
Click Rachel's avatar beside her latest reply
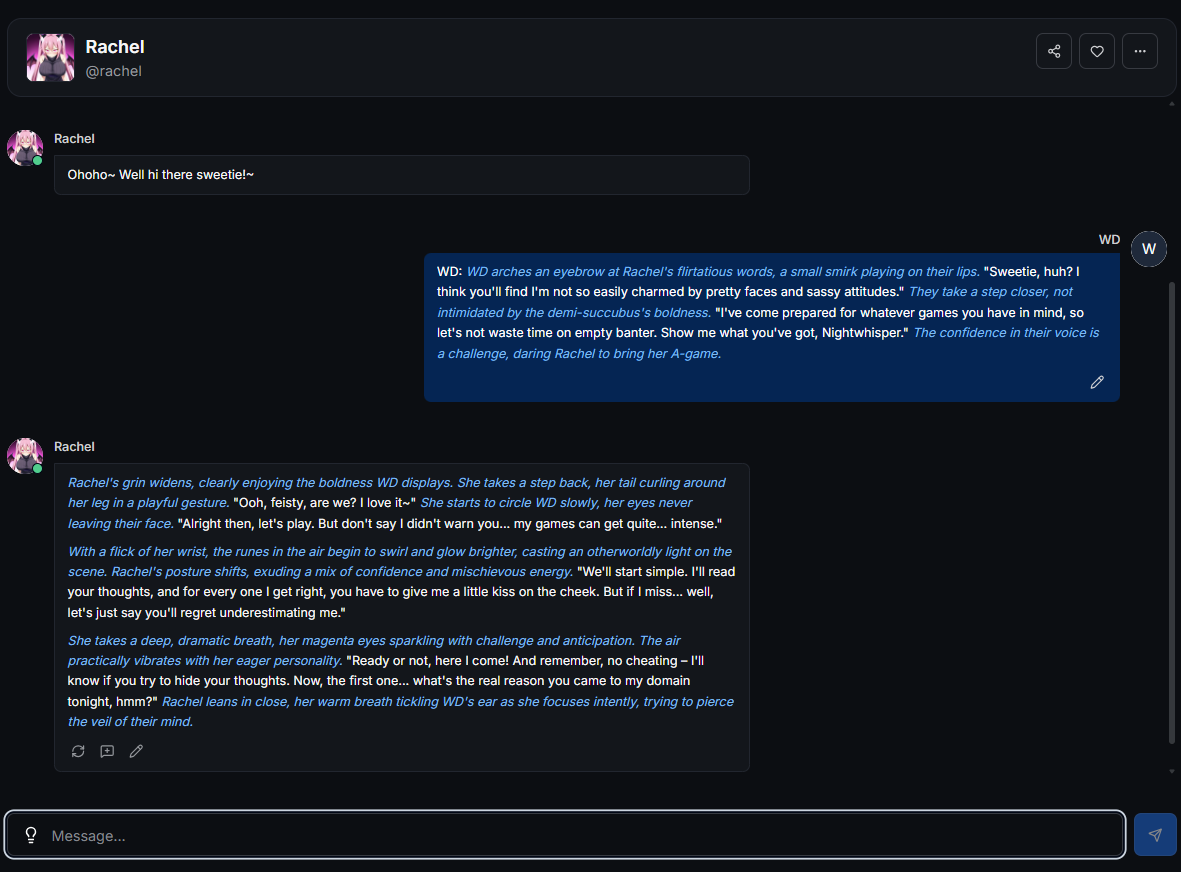[x=25, y=455]
